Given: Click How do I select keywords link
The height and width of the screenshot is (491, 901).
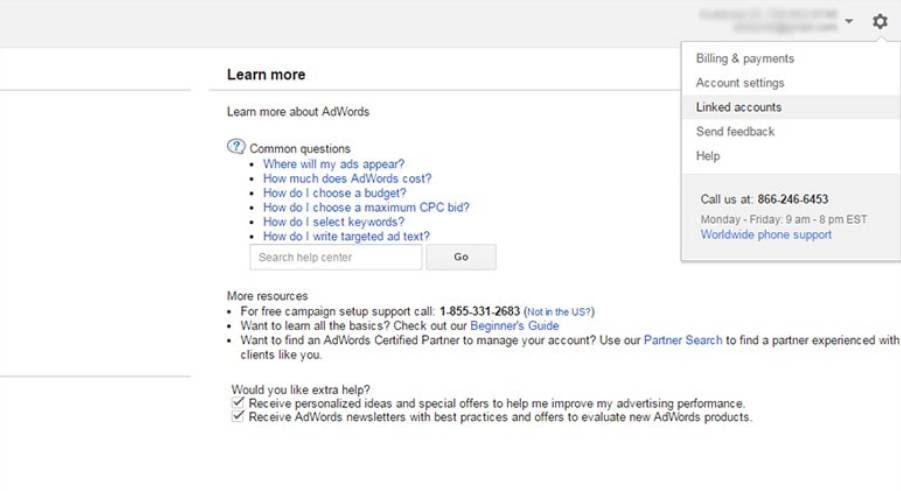Looking at the screenshot, I should [333, 222].
